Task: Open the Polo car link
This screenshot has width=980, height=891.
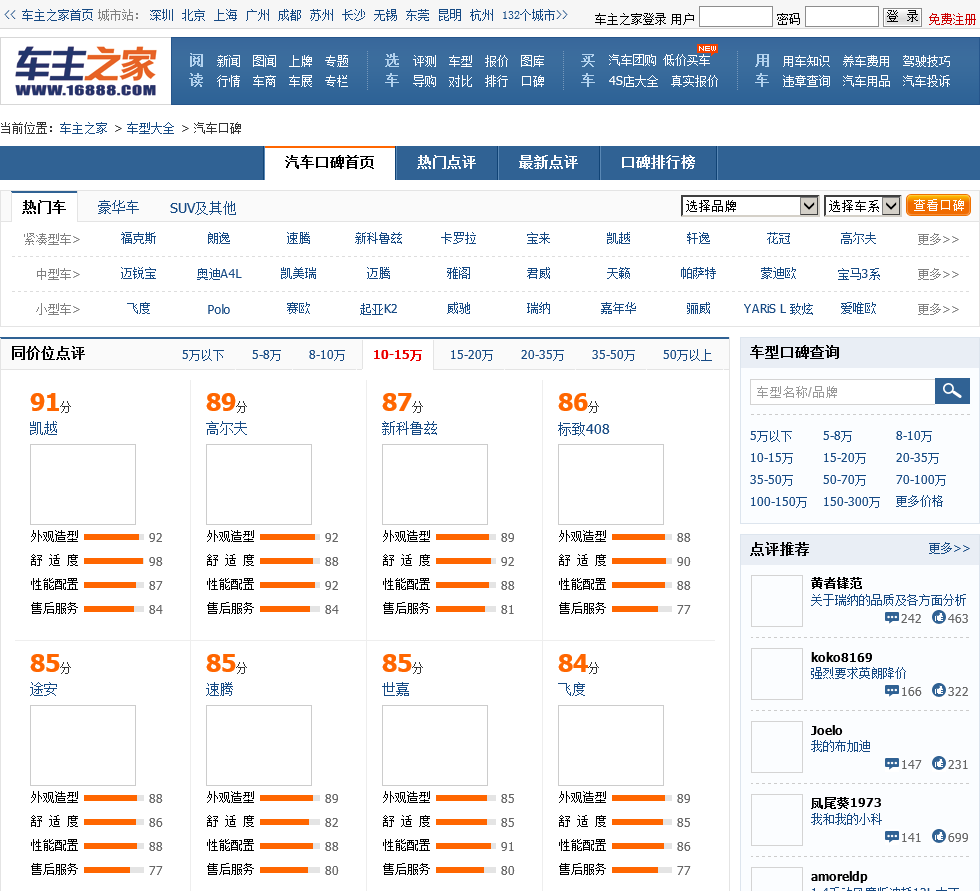Action: point(219,309)
